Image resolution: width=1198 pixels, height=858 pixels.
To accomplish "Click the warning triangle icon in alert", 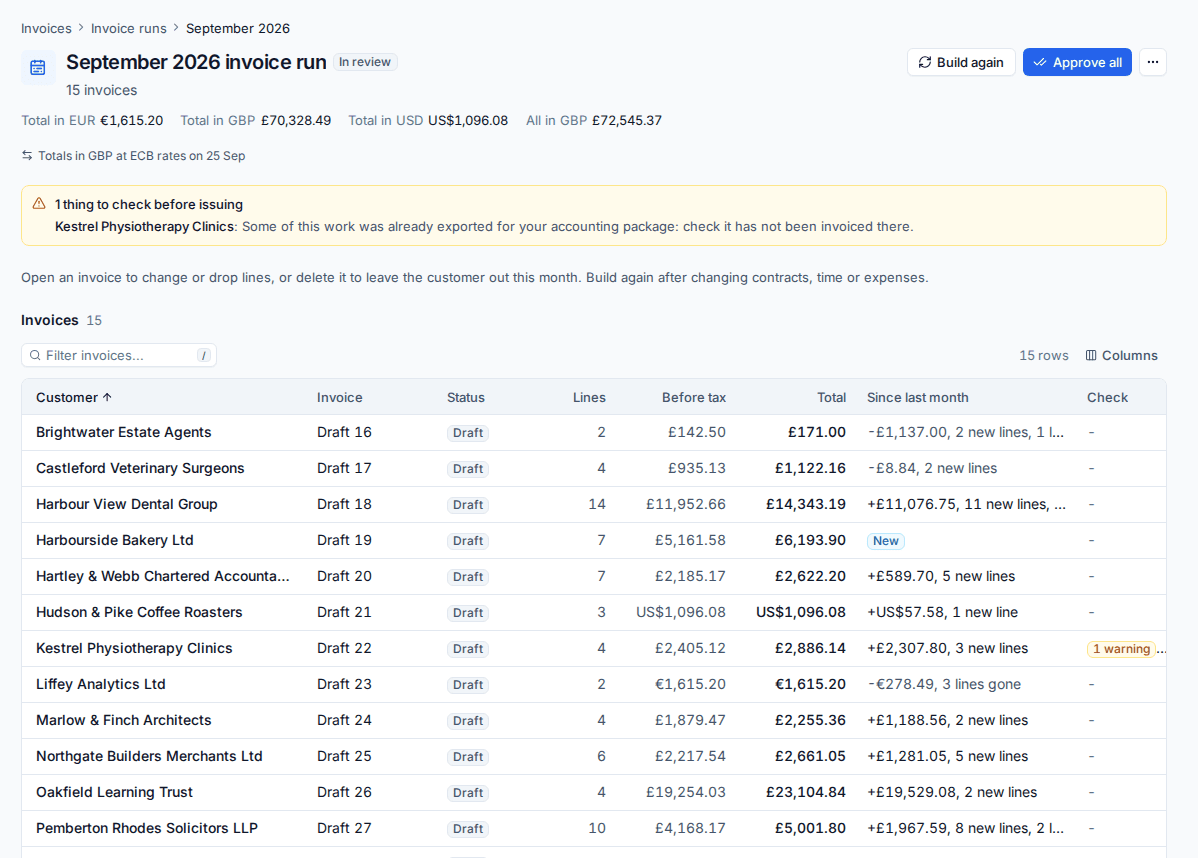I will pyautogui.click(x=39, y=203).
